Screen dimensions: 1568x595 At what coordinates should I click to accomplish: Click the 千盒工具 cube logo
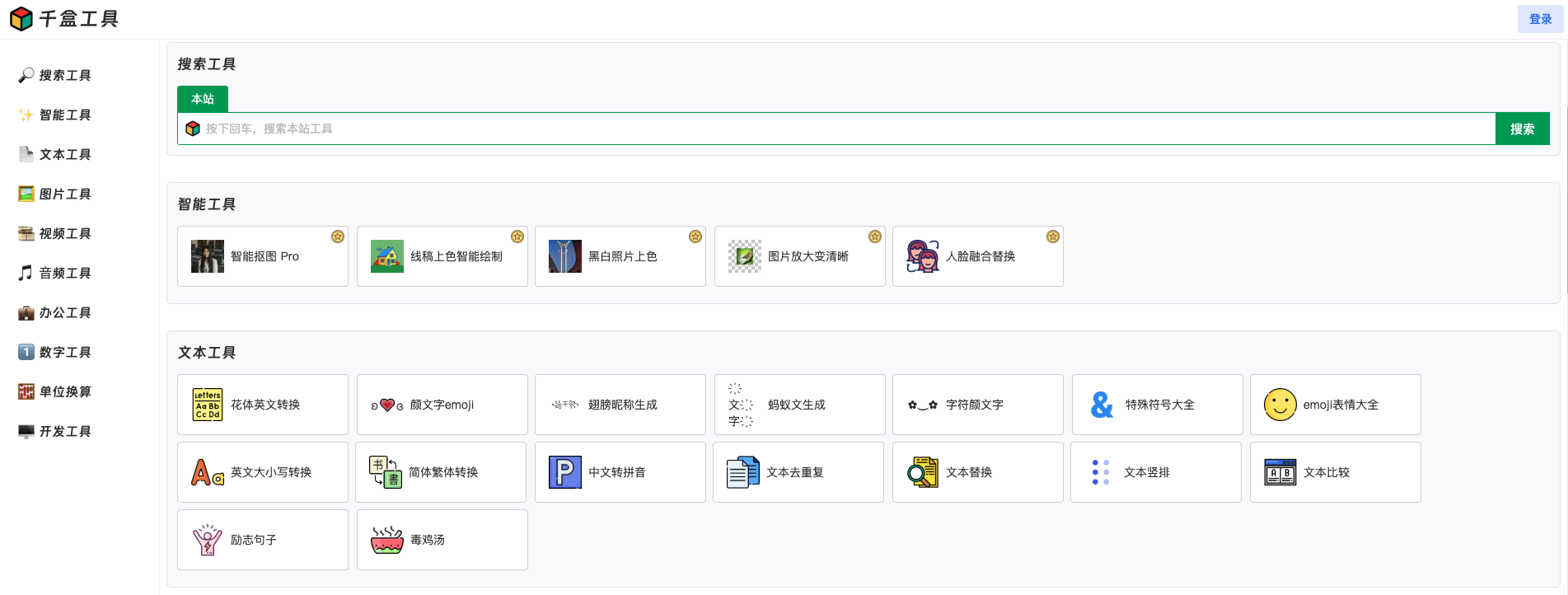[21, 18]
